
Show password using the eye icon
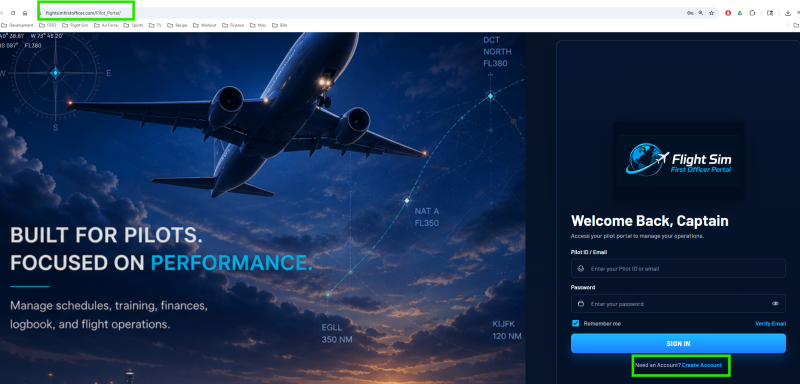pyautogui.click(x=776, y=303)
